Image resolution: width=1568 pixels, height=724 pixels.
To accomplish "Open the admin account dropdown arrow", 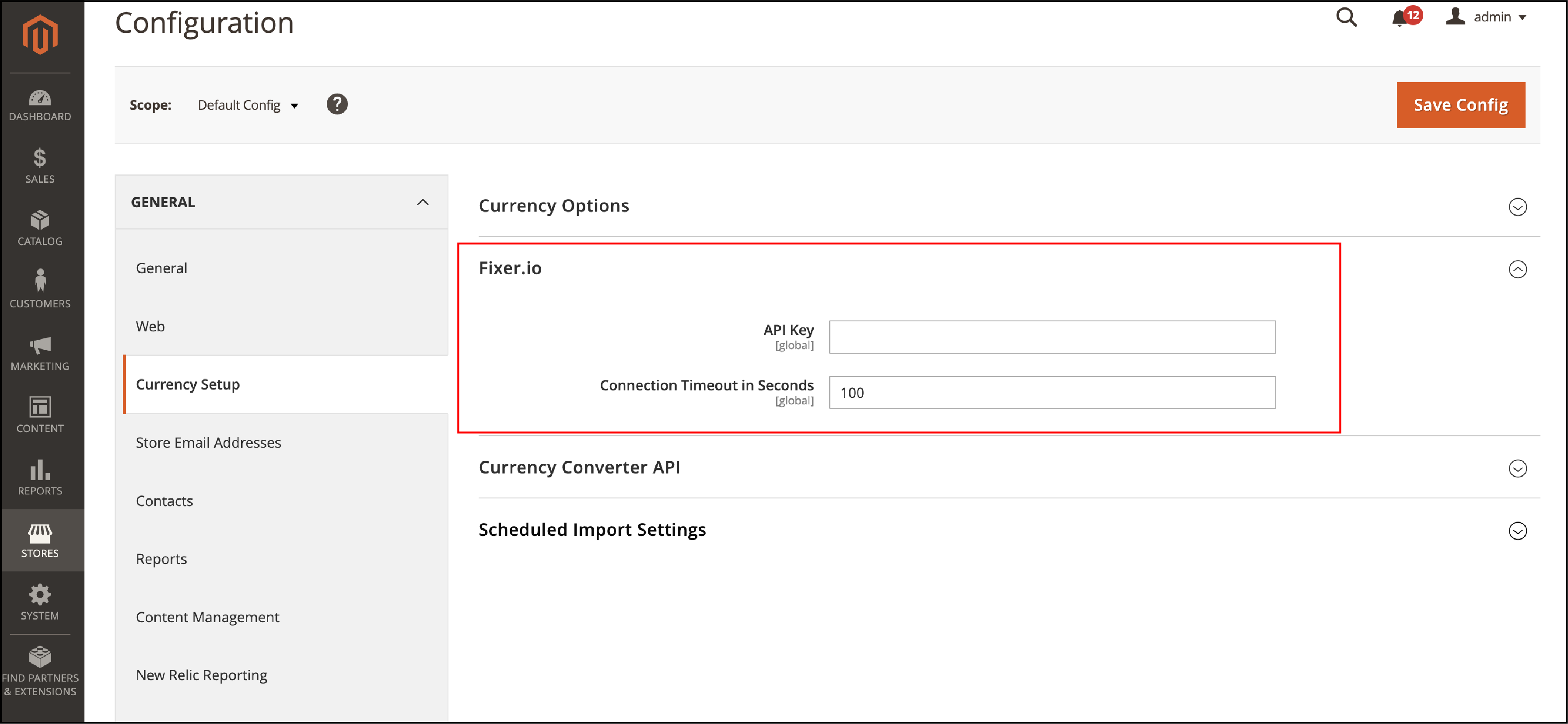I will coord(1522,17).
